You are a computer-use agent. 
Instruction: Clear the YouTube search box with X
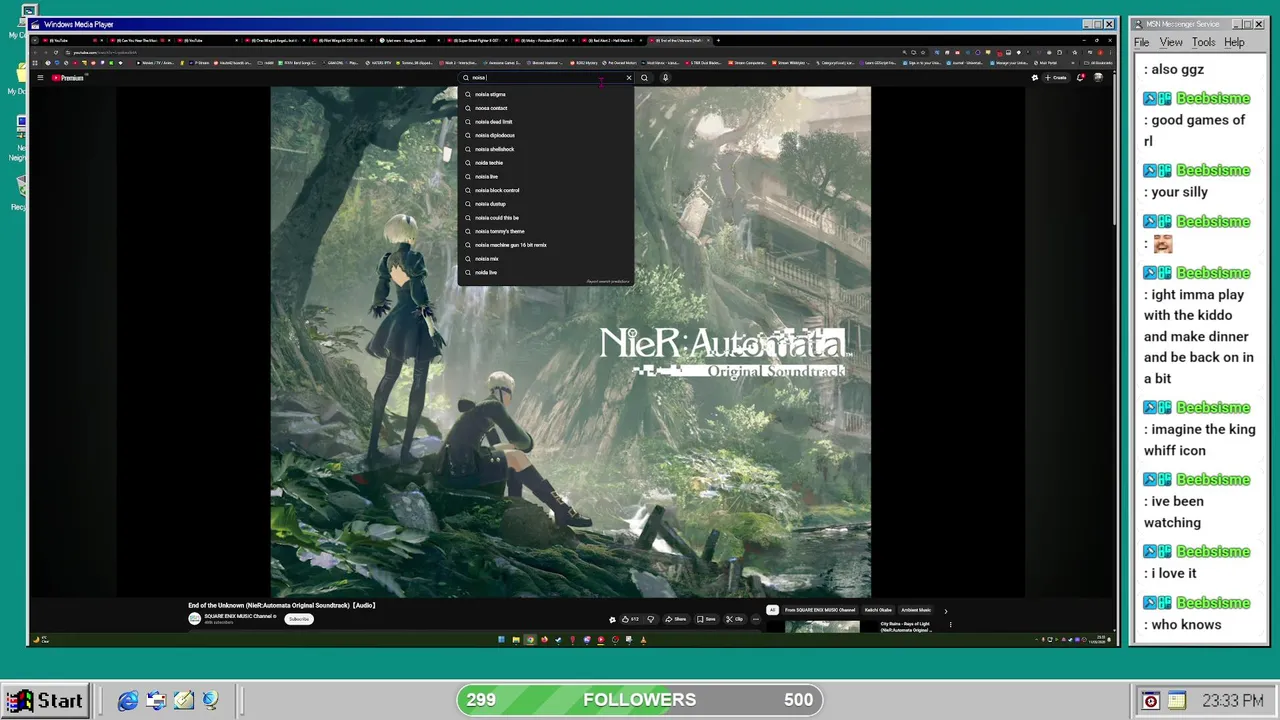629,78
